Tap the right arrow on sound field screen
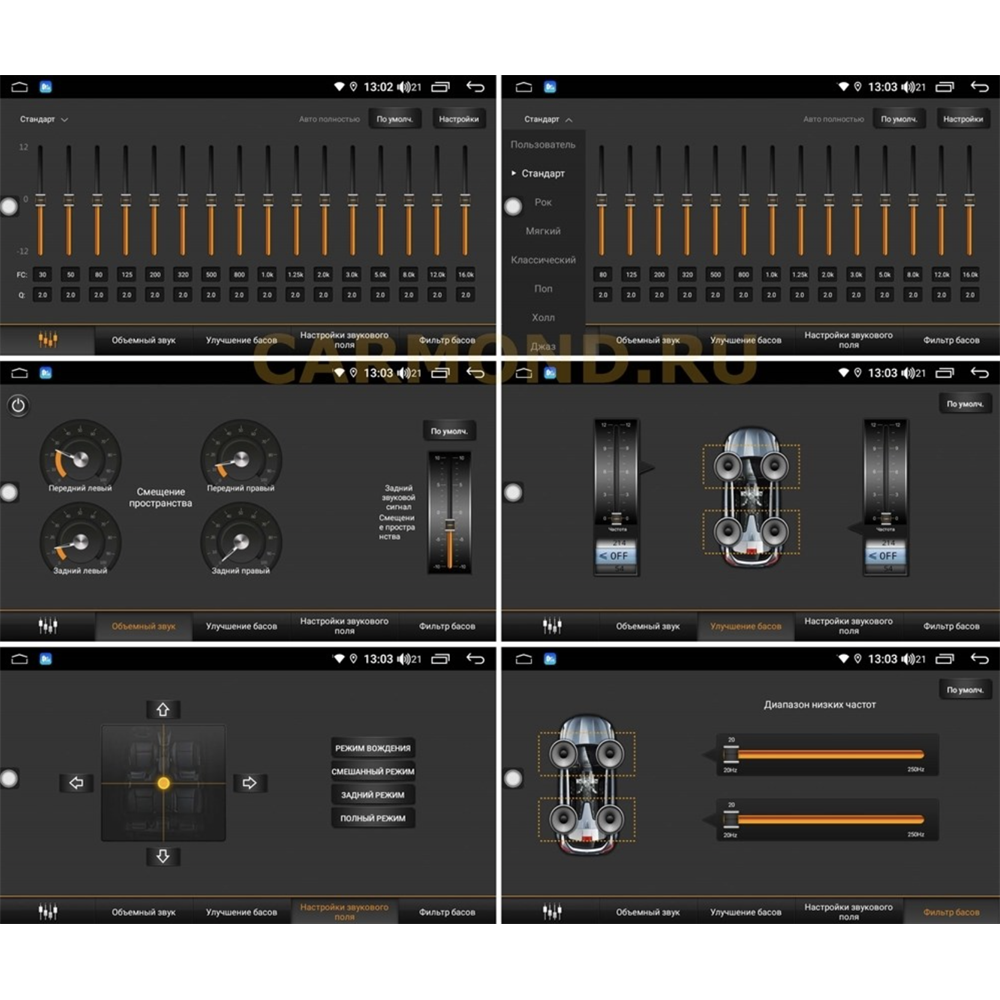This screenshot has height=1000, width=1000. coord(249,783)
